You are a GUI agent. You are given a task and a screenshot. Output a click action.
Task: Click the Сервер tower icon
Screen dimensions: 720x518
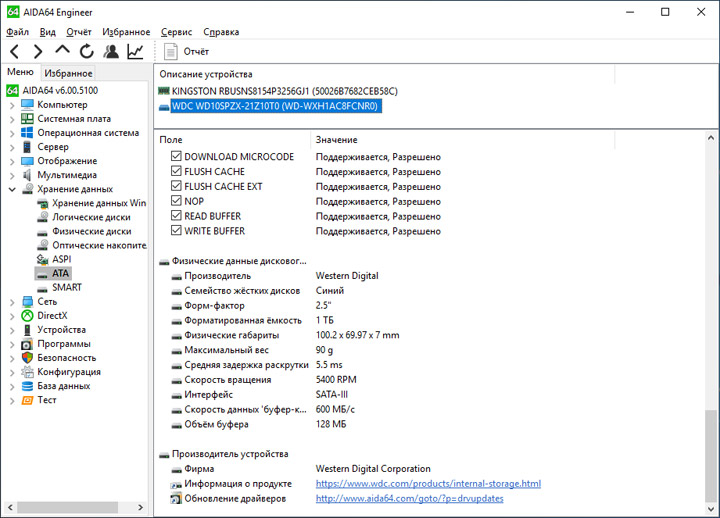coord(27,147)
